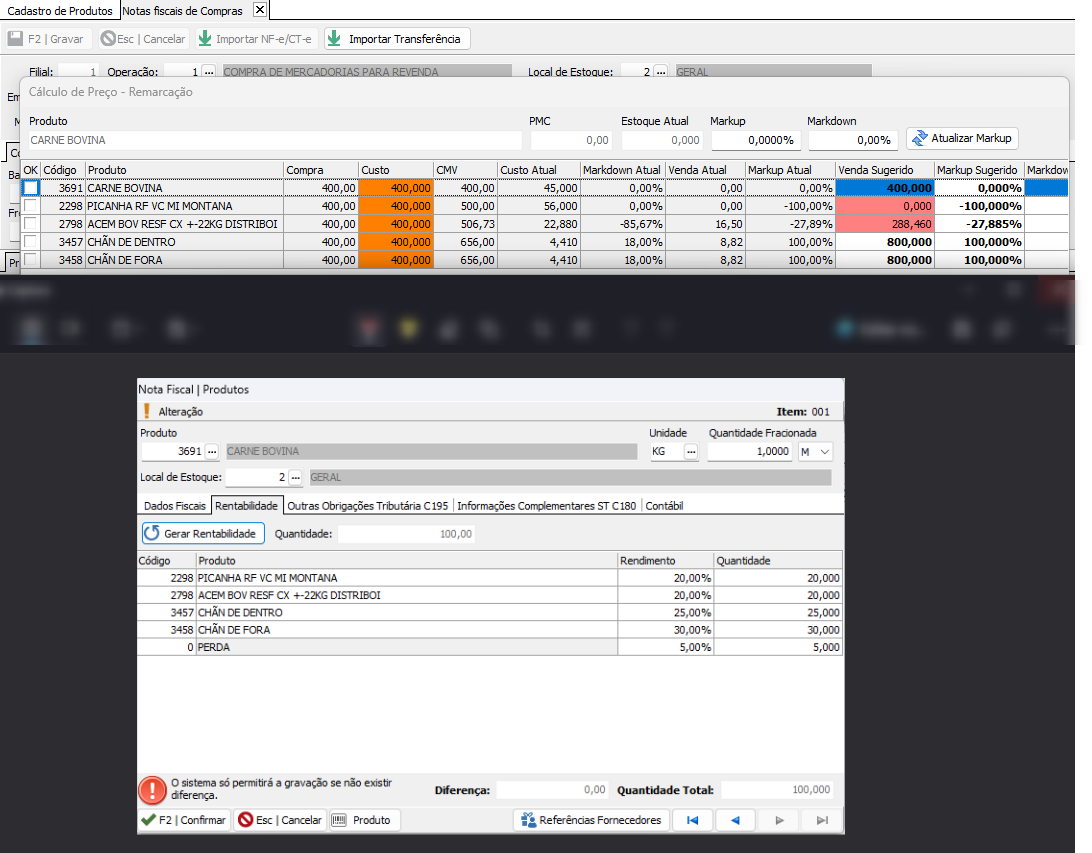Screen dimensions: 1092x853
Task: Open Referências Fornecedores
Action: [x=590, y=820]
